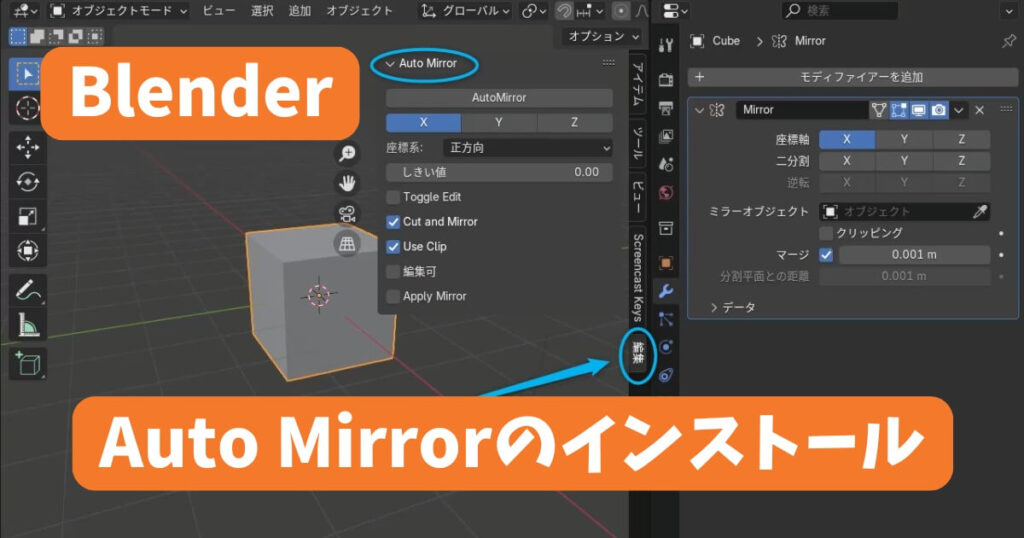The height and width of the screenshot is (538, 1024).
Task: Collapse the Auto Mirror panel
Action: click(390, 64)
